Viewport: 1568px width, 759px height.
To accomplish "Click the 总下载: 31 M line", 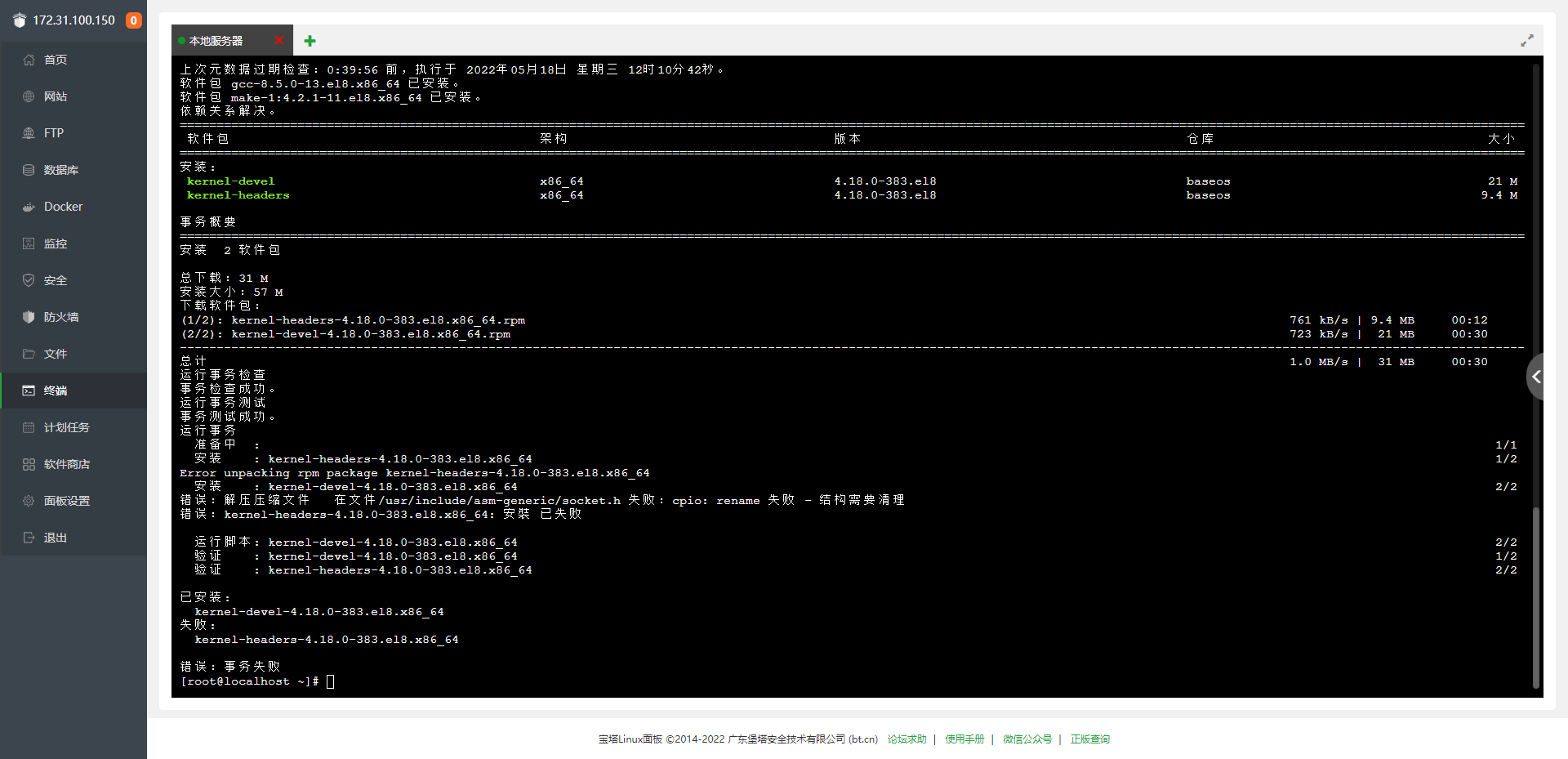I will tap(224, 279).
